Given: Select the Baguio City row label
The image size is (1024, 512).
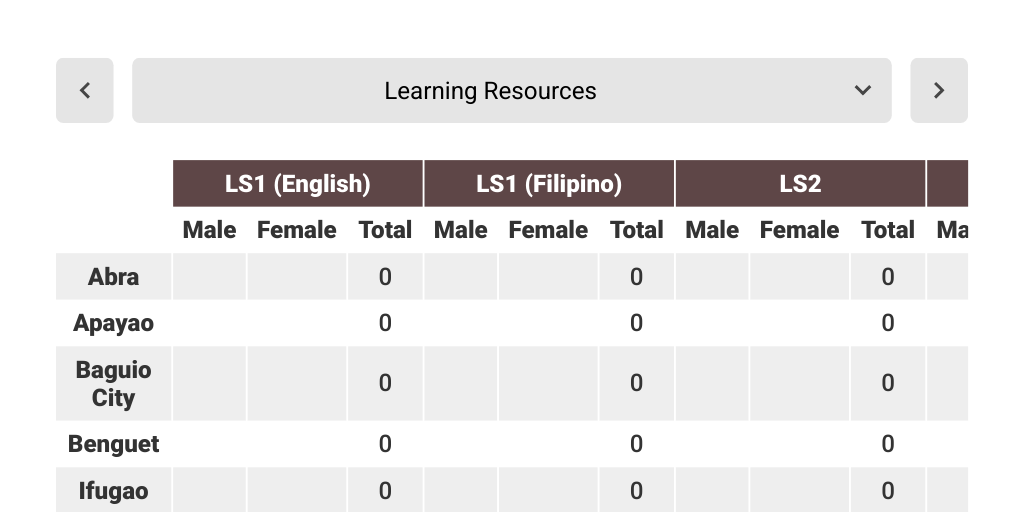Looking at the screenshot, I should point(114,383).
